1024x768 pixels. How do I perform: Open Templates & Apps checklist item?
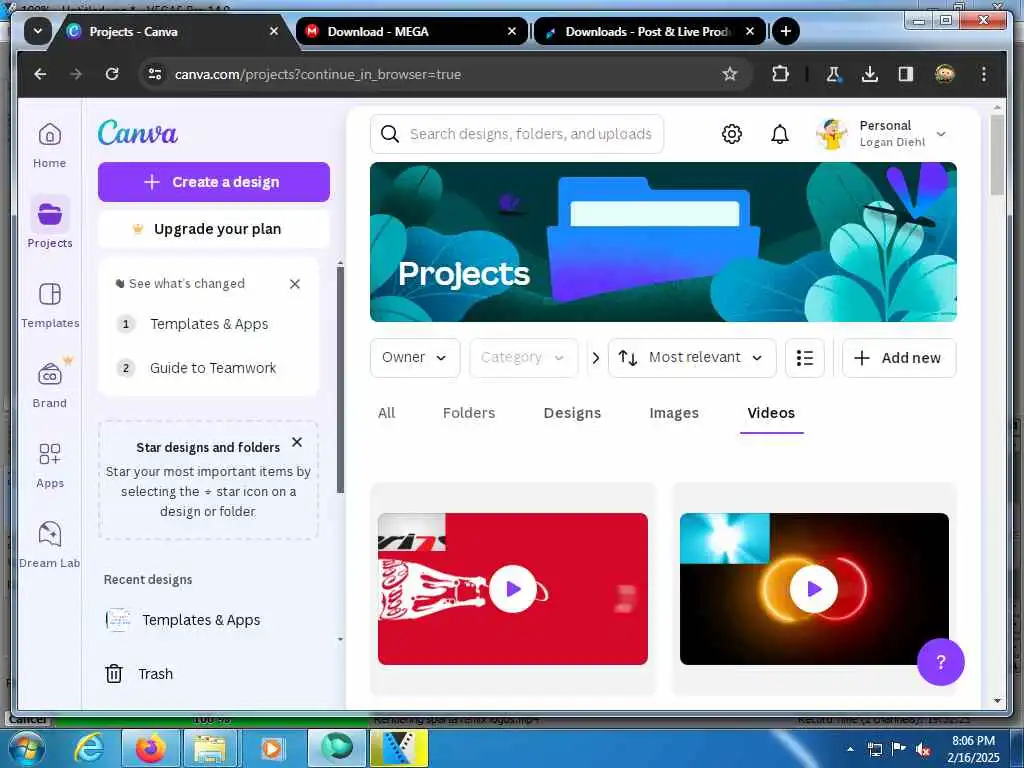tap(209, 324)
